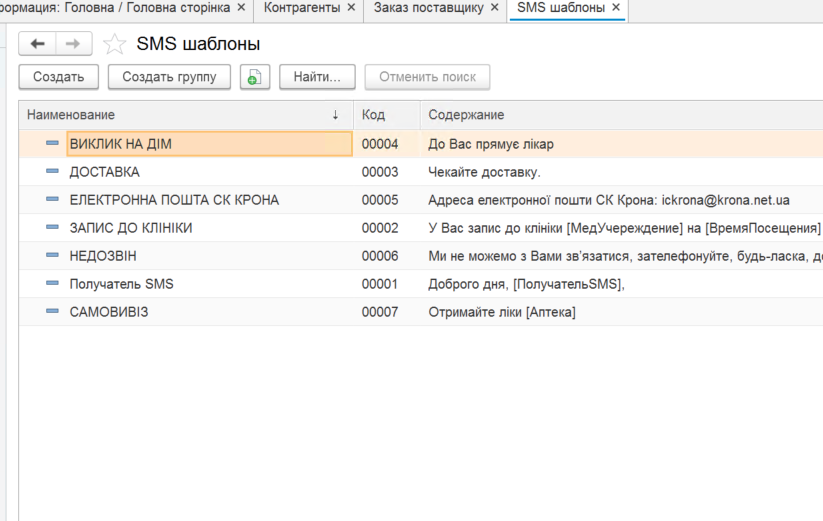Screen dimensions: 823x521
Task: Switch to the Контрагенты tab
Action: (x=301, y=8)
